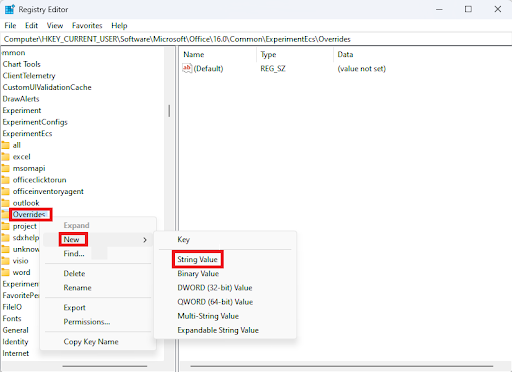The width and height of the screenshot is (512, 372).
Task: Create a new Binary Value
Action: click(198, 274)
